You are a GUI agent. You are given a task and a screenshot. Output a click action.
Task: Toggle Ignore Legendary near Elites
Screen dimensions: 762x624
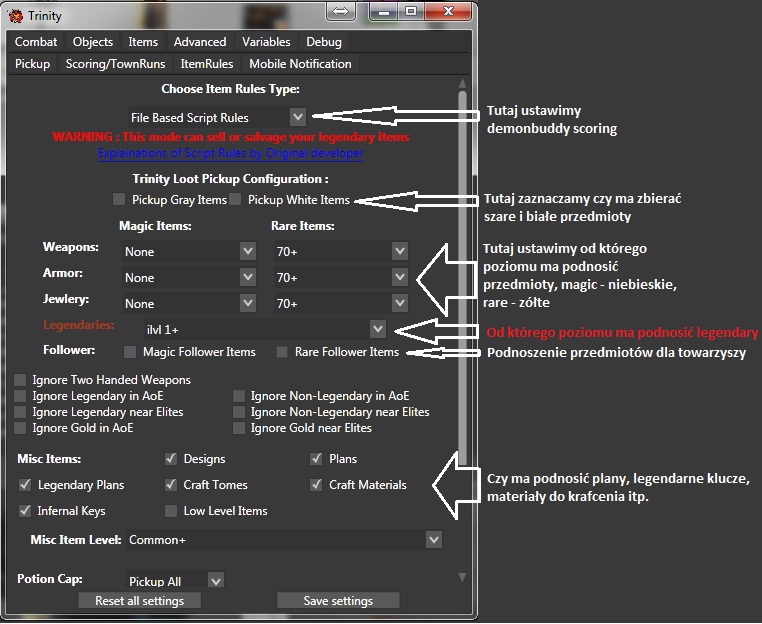tap(20, 412)
